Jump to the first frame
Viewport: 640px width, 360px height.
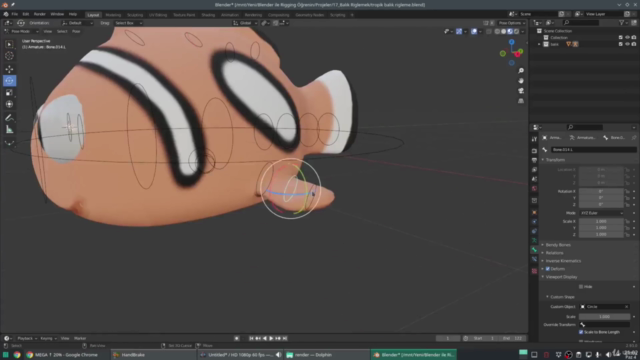coord(251,338)
